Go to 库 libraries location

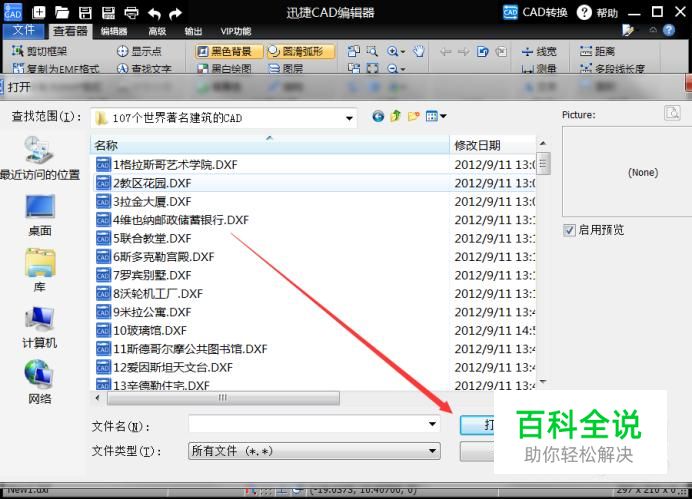40,271
